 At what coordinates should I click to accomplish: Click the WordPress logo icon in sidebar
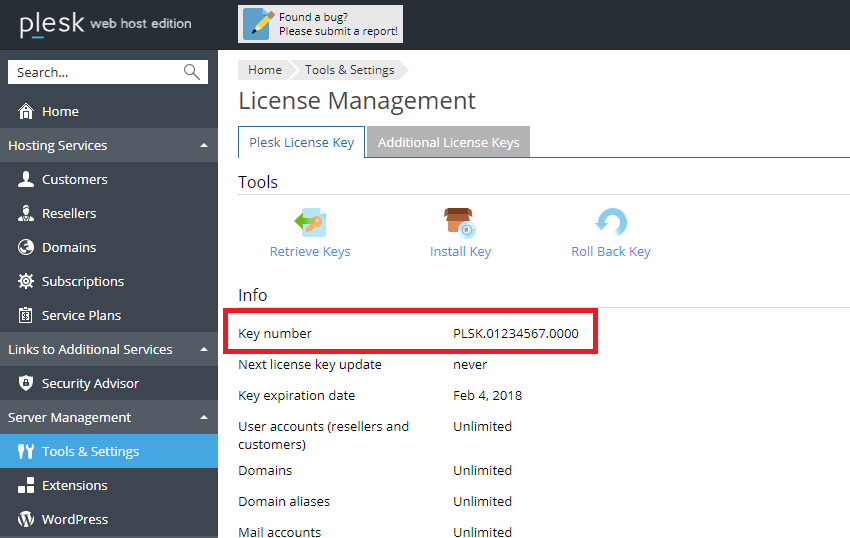(x=26, y=520)
